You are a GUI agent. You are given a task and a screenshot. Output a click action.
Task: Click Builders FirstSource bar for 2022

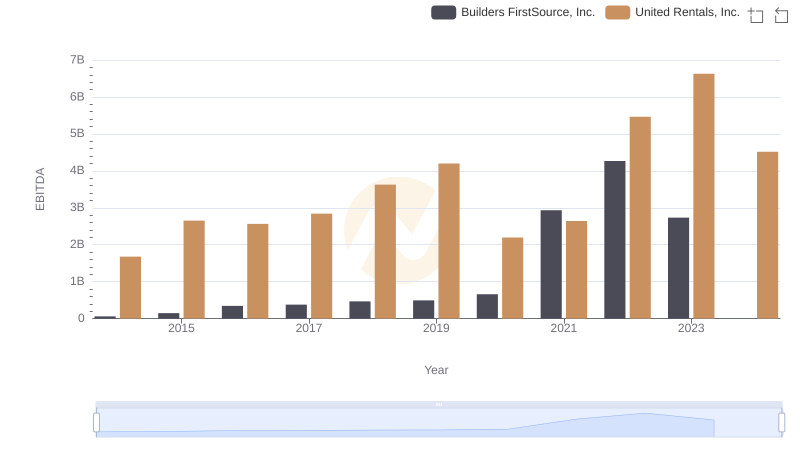click(615, 240)
